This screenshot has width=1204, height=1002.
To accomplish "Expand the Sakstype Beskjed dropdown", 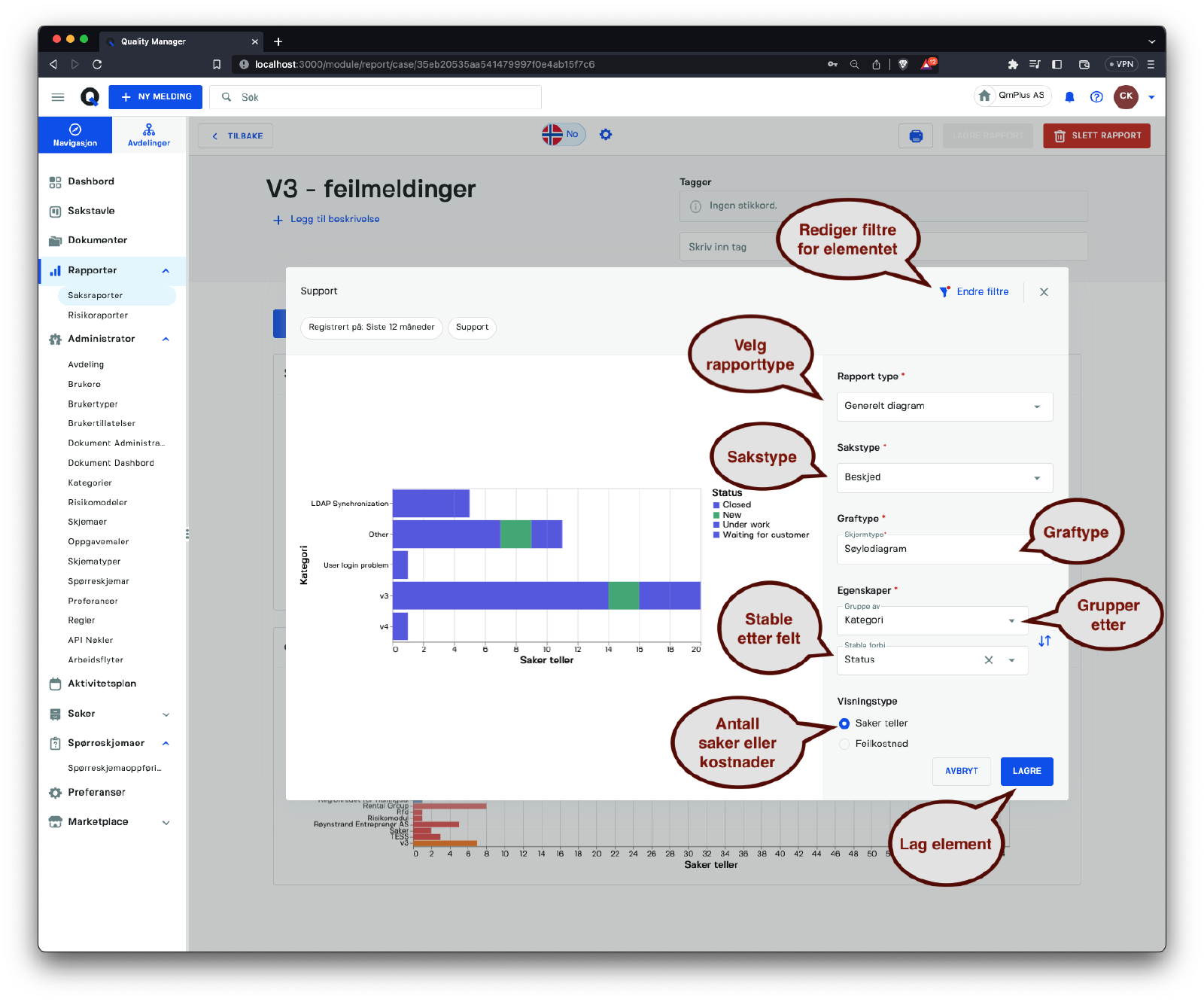I will (944, 478).
